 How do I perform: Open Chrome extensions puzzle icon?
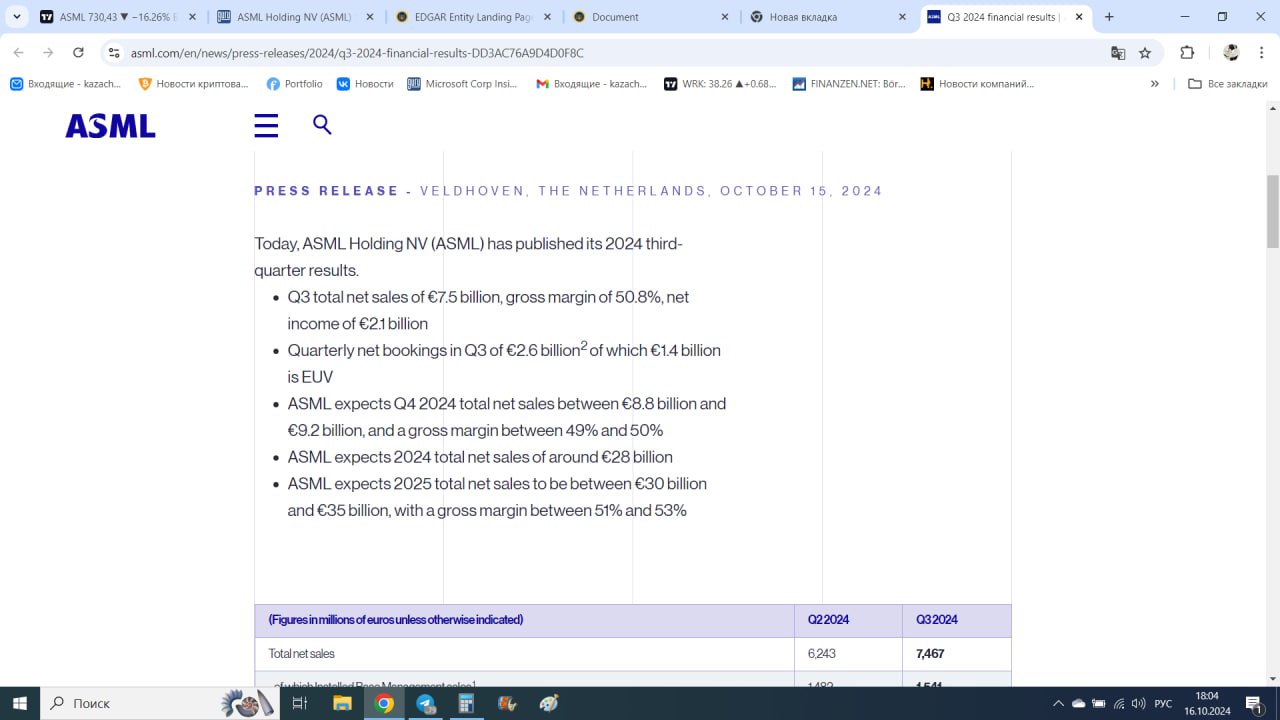[x=1187, y=53]
